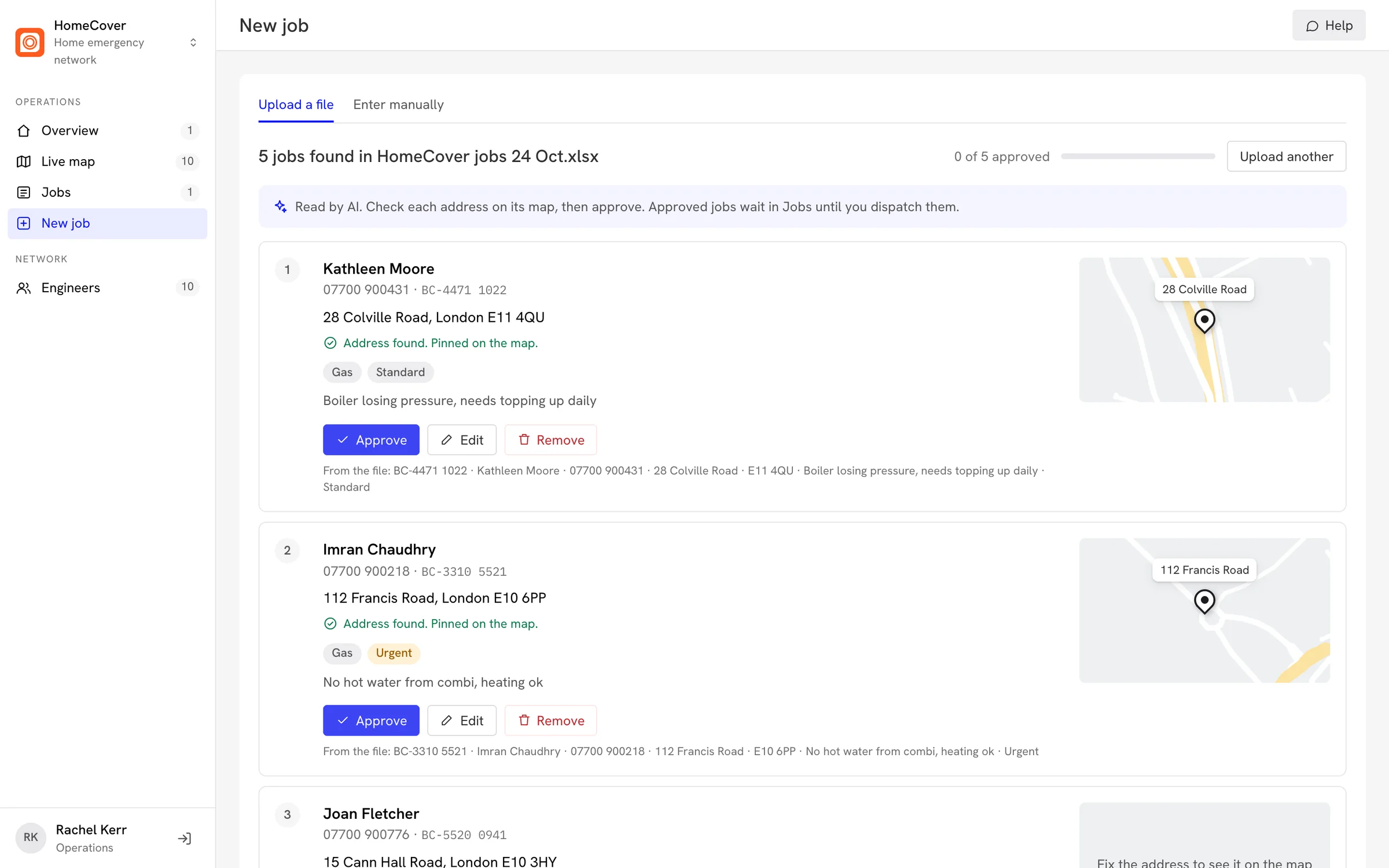Image resolution: width=1389 pixels, height=868 pixels.
Task: Select New job in the sidebar
Action: [x=108, y=223]
